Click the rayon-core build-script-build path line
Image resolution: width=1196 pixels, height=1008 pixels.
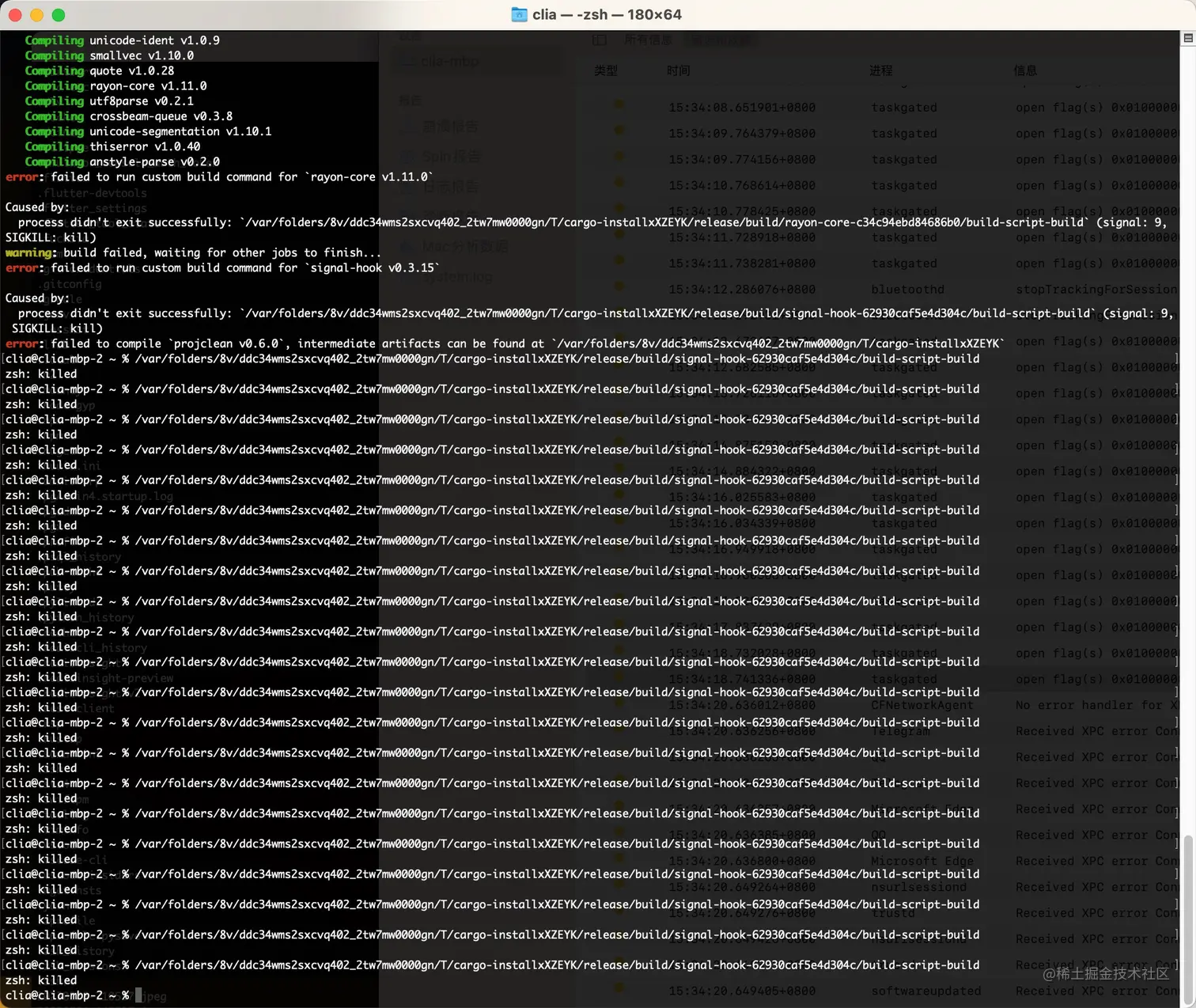[x=592, y=222]
